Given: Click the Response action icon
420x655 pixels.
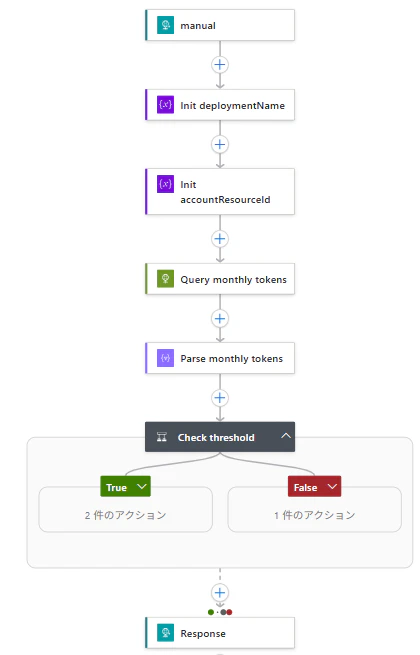Looking at the screenshot, I should click(x=165, y=632).
